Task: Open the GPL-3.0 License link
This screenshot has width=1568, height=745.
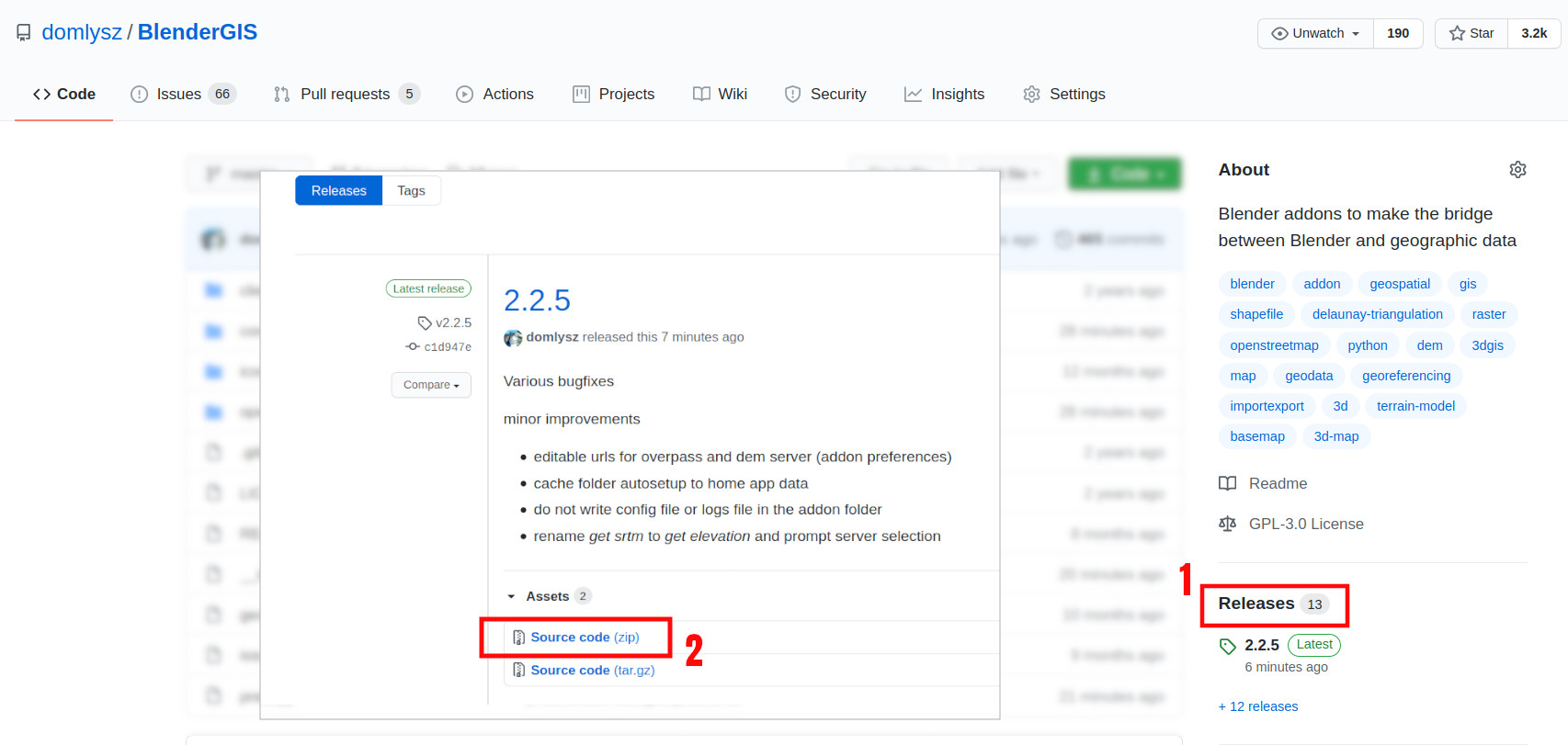Action: [1291, 524]
